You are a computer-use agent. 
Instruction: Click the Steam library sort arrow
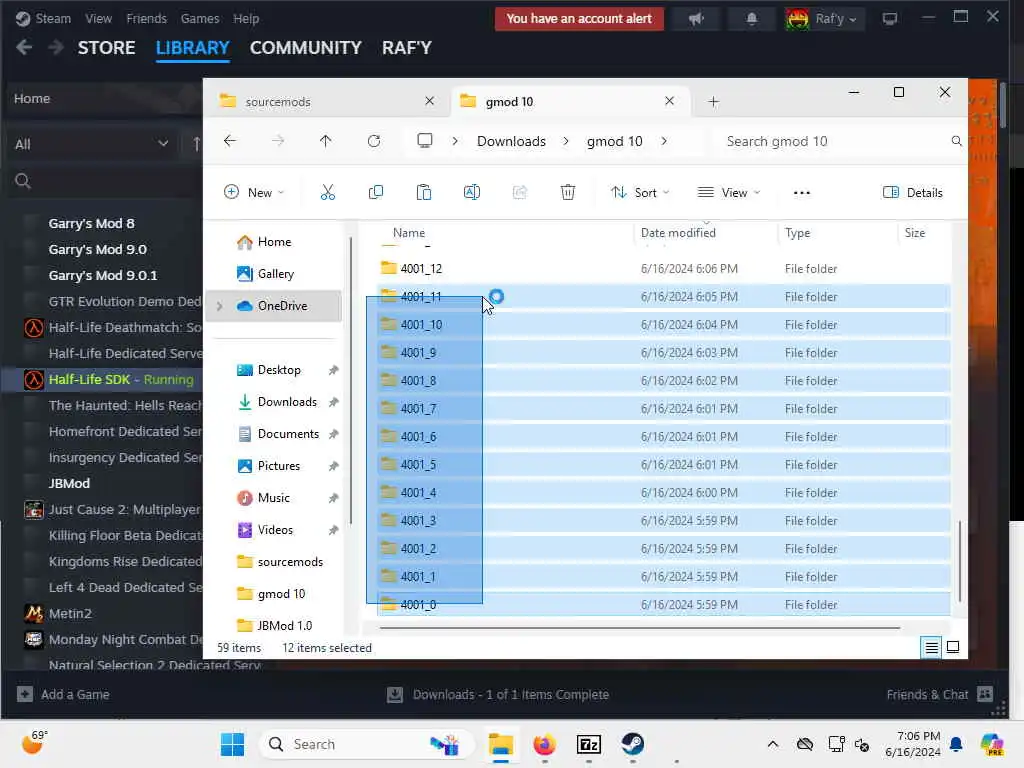point(197,144)
